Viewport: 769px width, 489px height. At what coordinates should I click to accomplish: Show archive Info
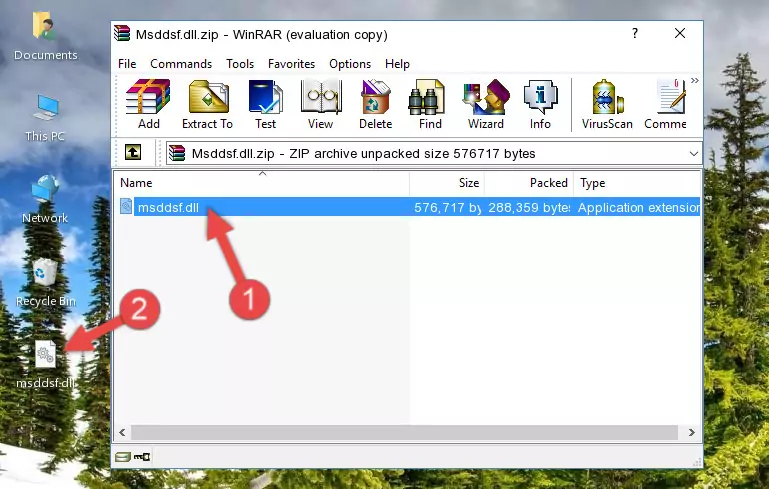tap(540, 104)
